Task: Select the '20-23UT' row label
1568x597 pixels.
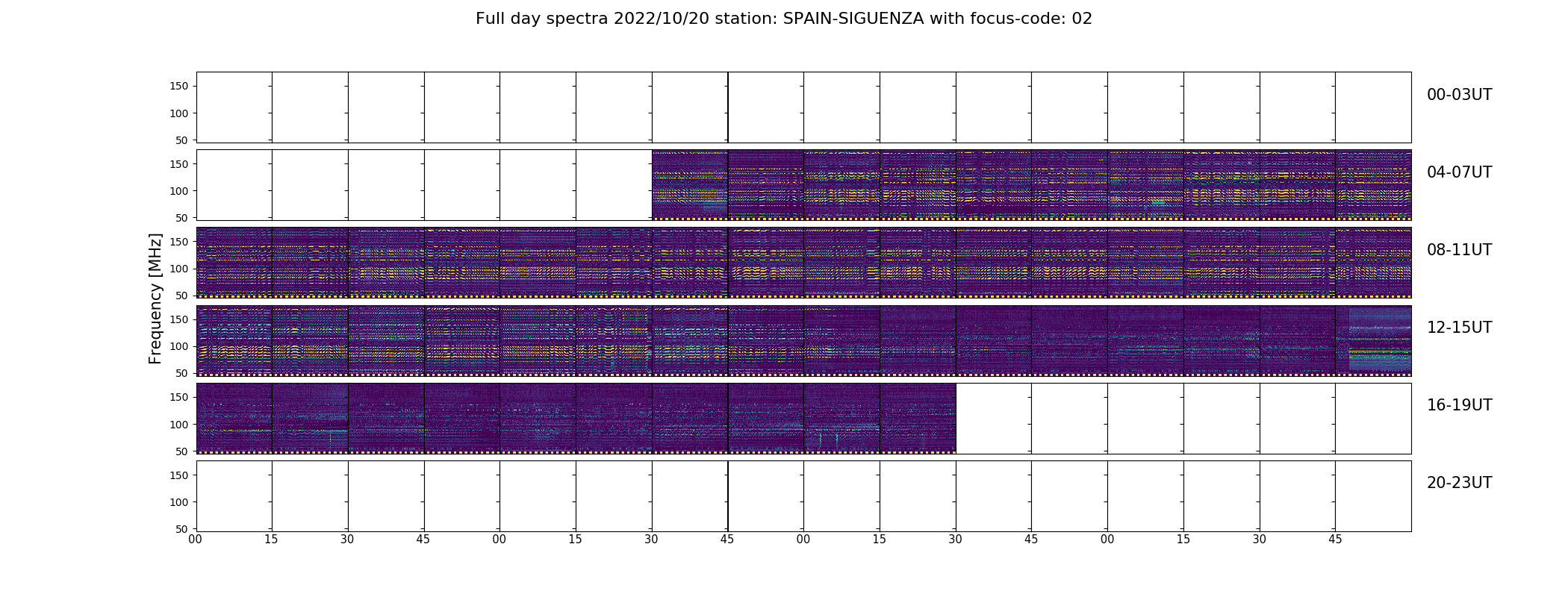Action: point(1459,483)
